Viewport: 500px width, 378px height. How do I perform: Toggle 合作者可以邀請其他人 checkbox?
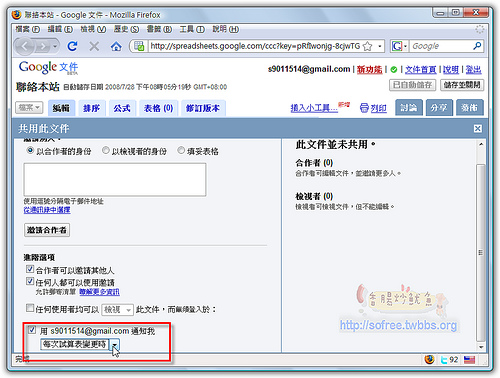(30, 269)
